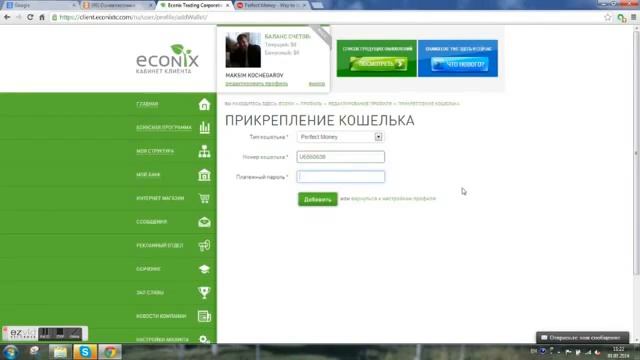Open the home icon in the green sidebar
This screenshot has height=360, width=640.
pos(204,104)
